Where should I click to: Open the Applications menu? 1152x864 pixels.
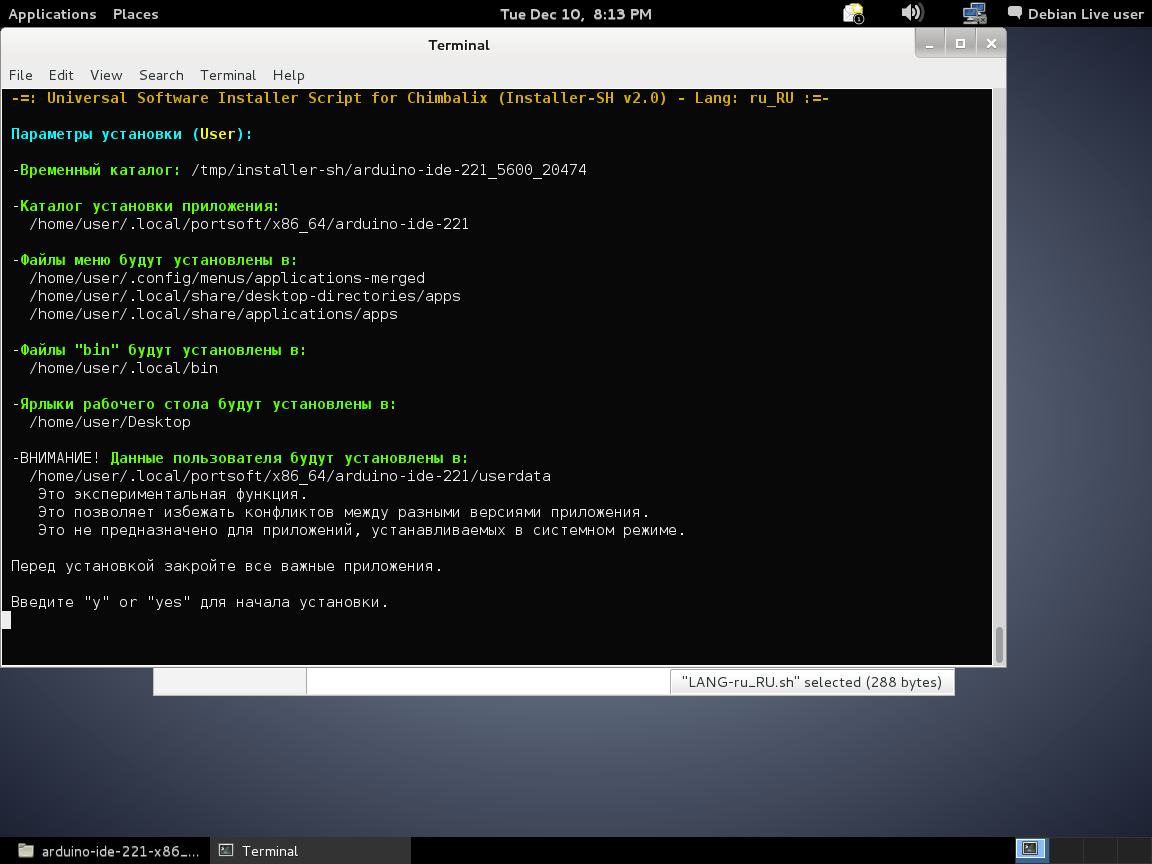52,14
